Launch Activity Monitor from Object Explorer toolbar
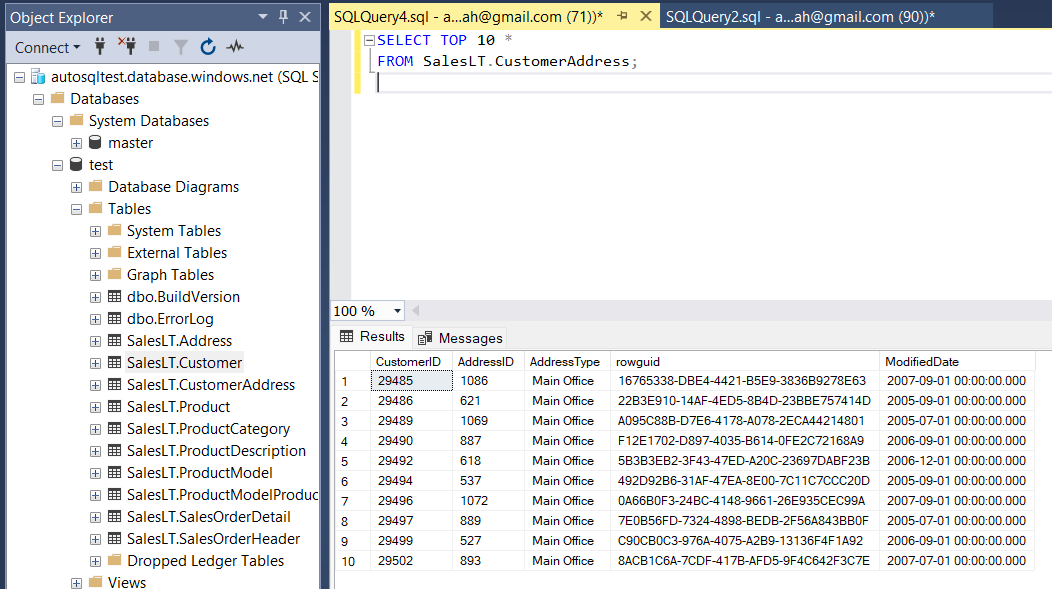Screen dimensions: 1052x589 point(233,47)
